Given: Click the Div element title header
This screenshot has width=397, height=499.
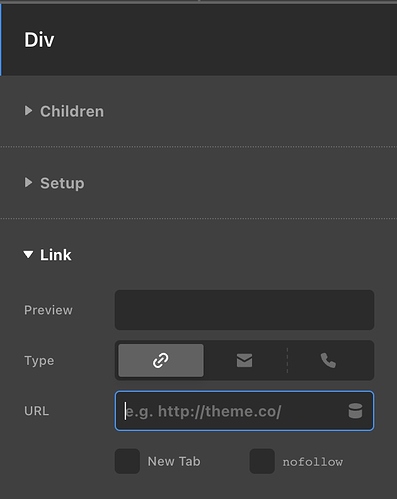Looking at the screenshot, I should [x=39, y=40].
